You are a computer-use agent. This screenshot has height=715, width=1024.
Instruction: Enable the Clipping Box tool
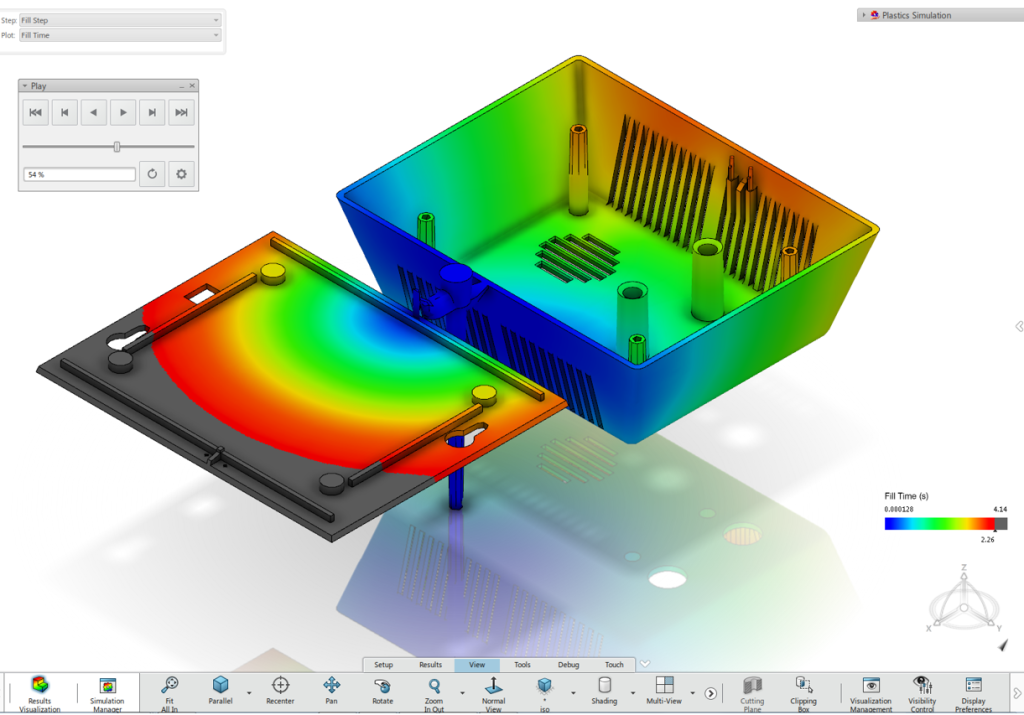click(803, 692)
